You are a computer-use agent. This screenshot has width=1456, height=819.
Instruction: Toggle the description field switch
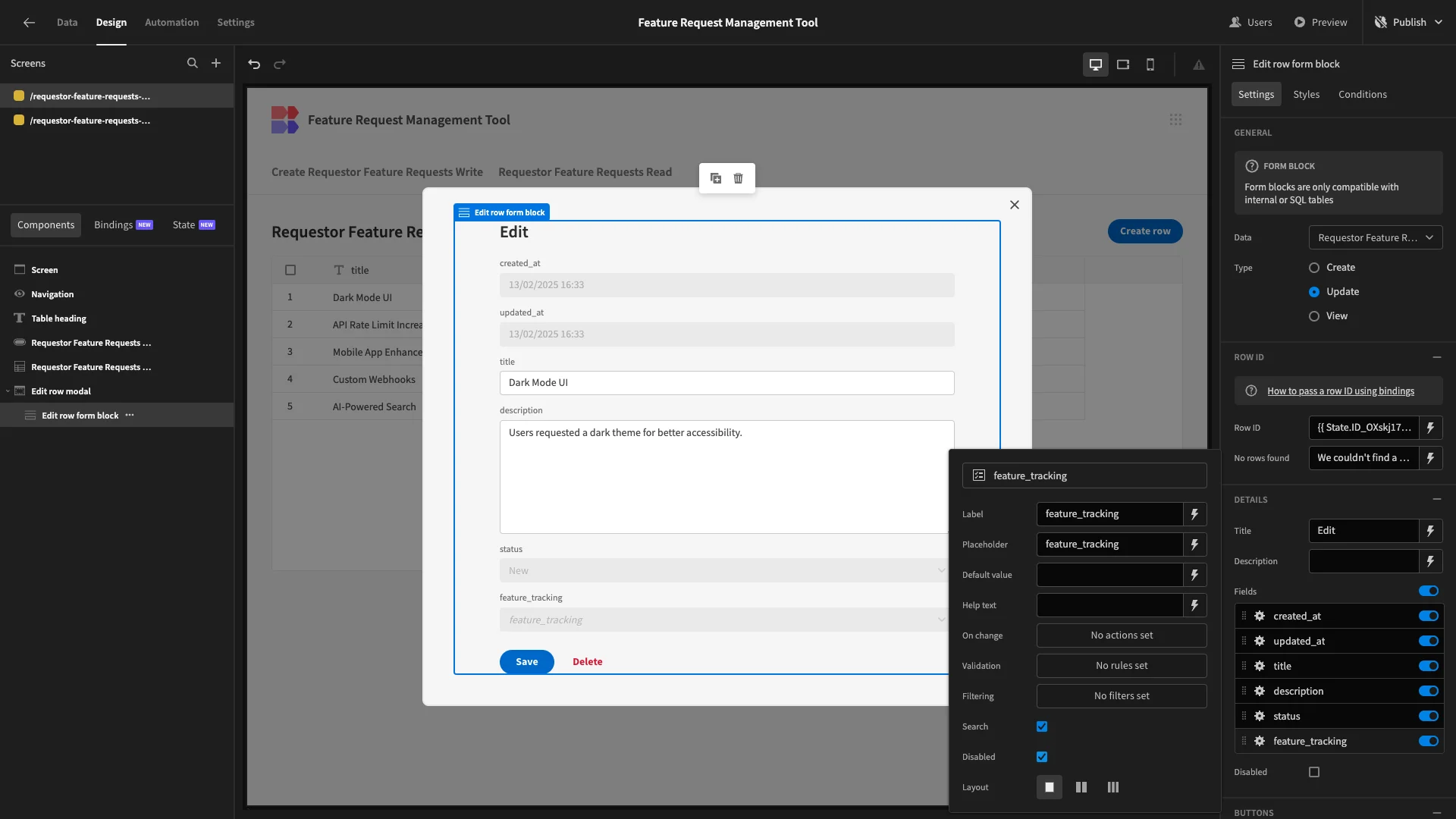click(x=1429, y=691)
